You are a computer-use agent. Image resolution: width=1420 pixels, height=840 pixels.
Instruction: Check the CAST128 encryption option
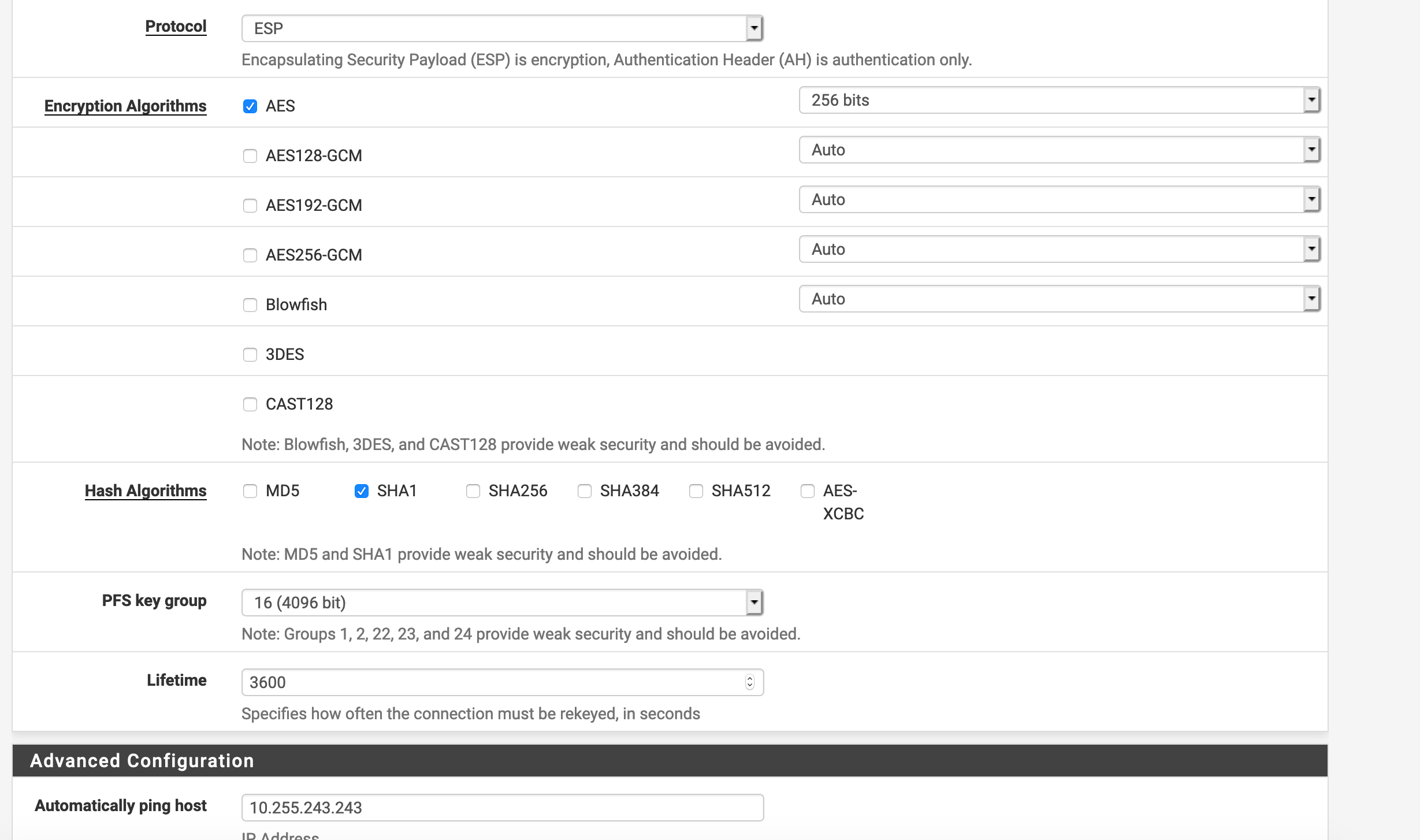(x=250, y=404)
